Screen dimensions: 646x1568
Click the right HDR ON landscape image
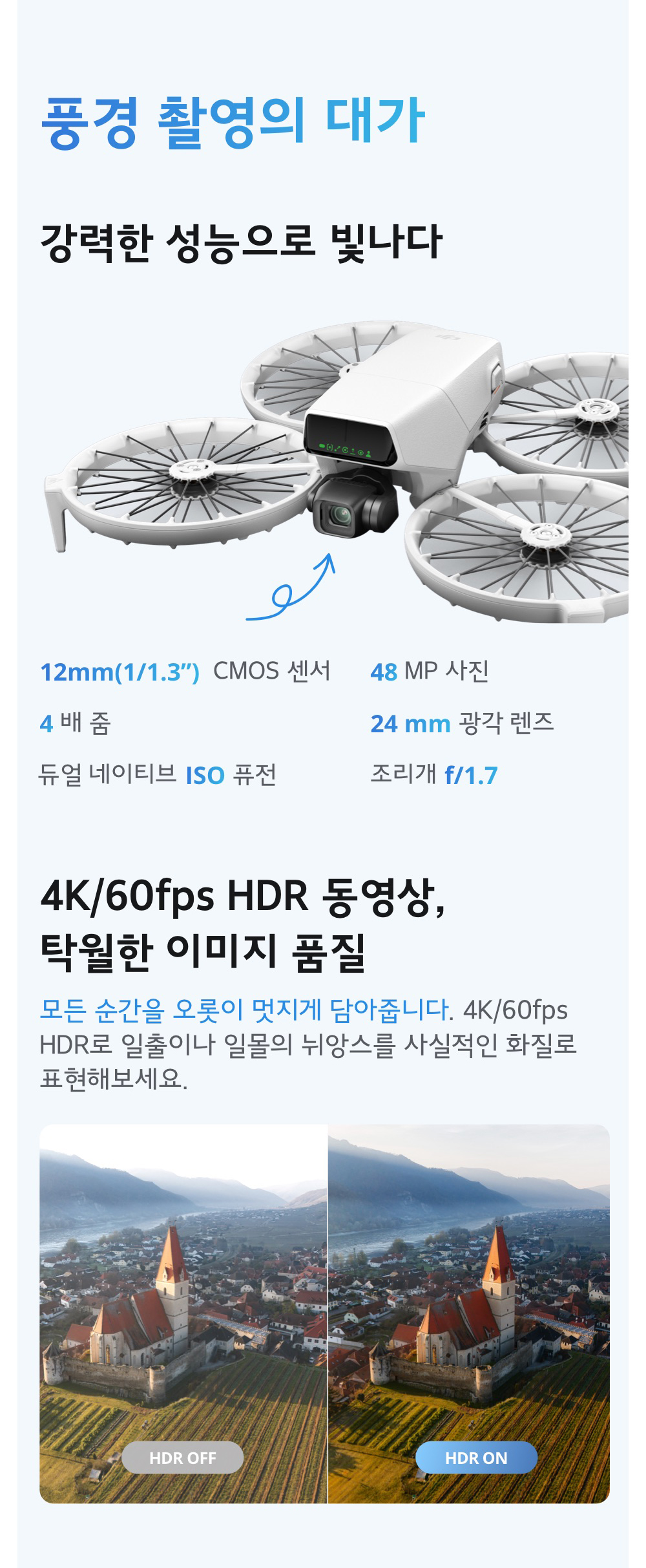[469, 1313]
